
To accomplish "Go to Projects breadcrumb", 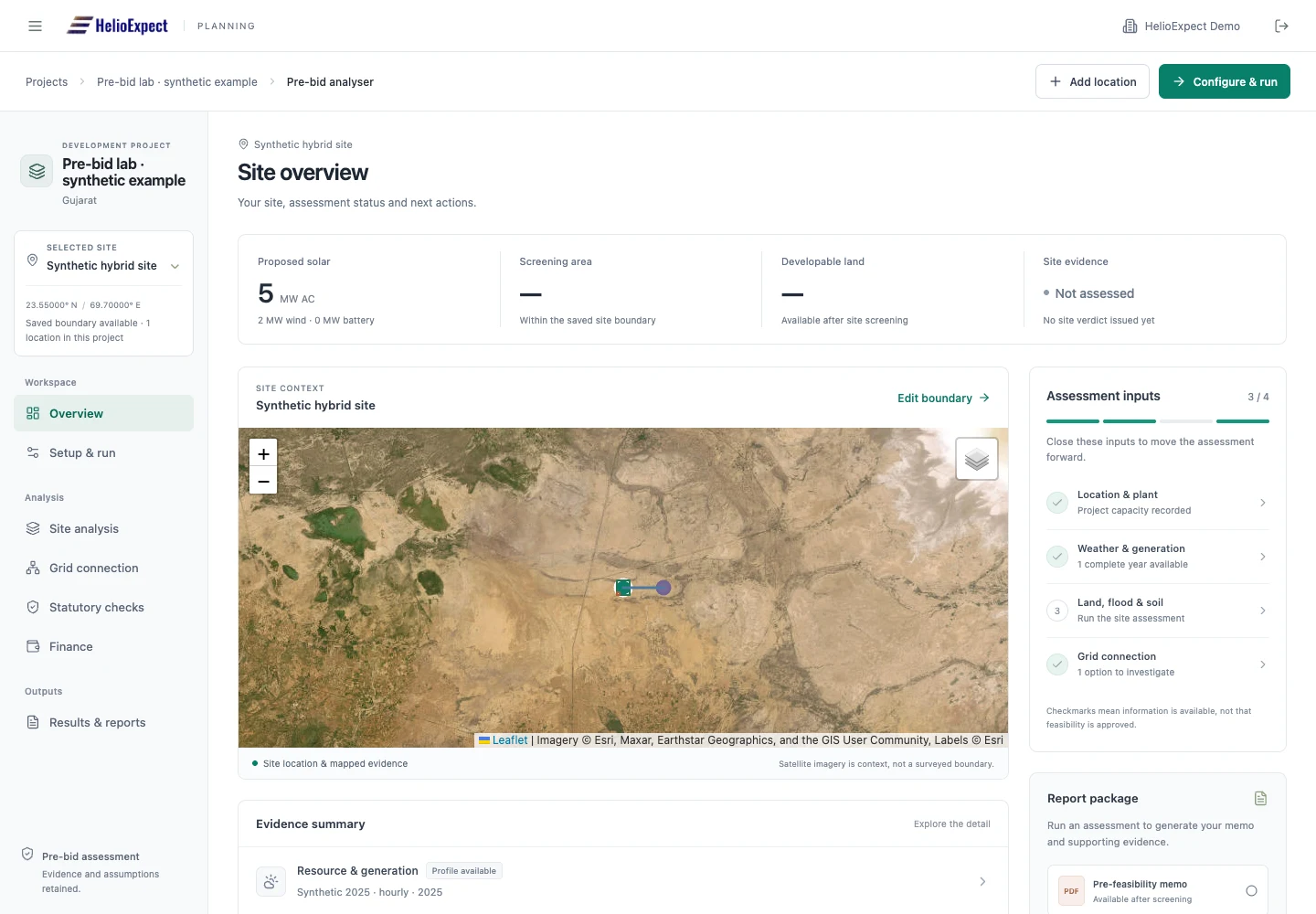I will click(x=47, y=82).
